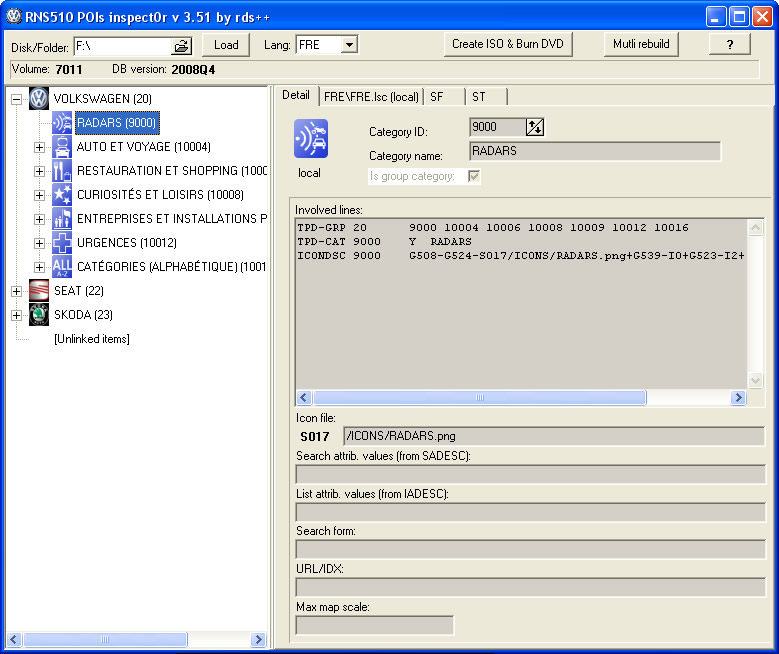Switch to the FRE\FRE.lsc (local) tab

coord(370,97)
